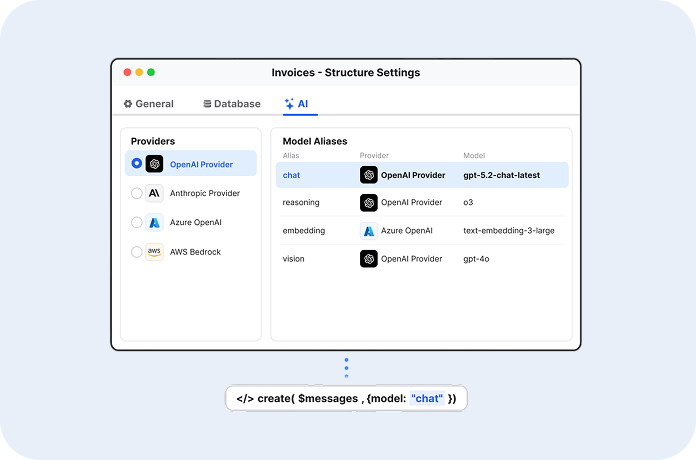Screen dimensions: 696x460
Task: Click the Anthropic logo in Providers list
Action: coord(154,193)
